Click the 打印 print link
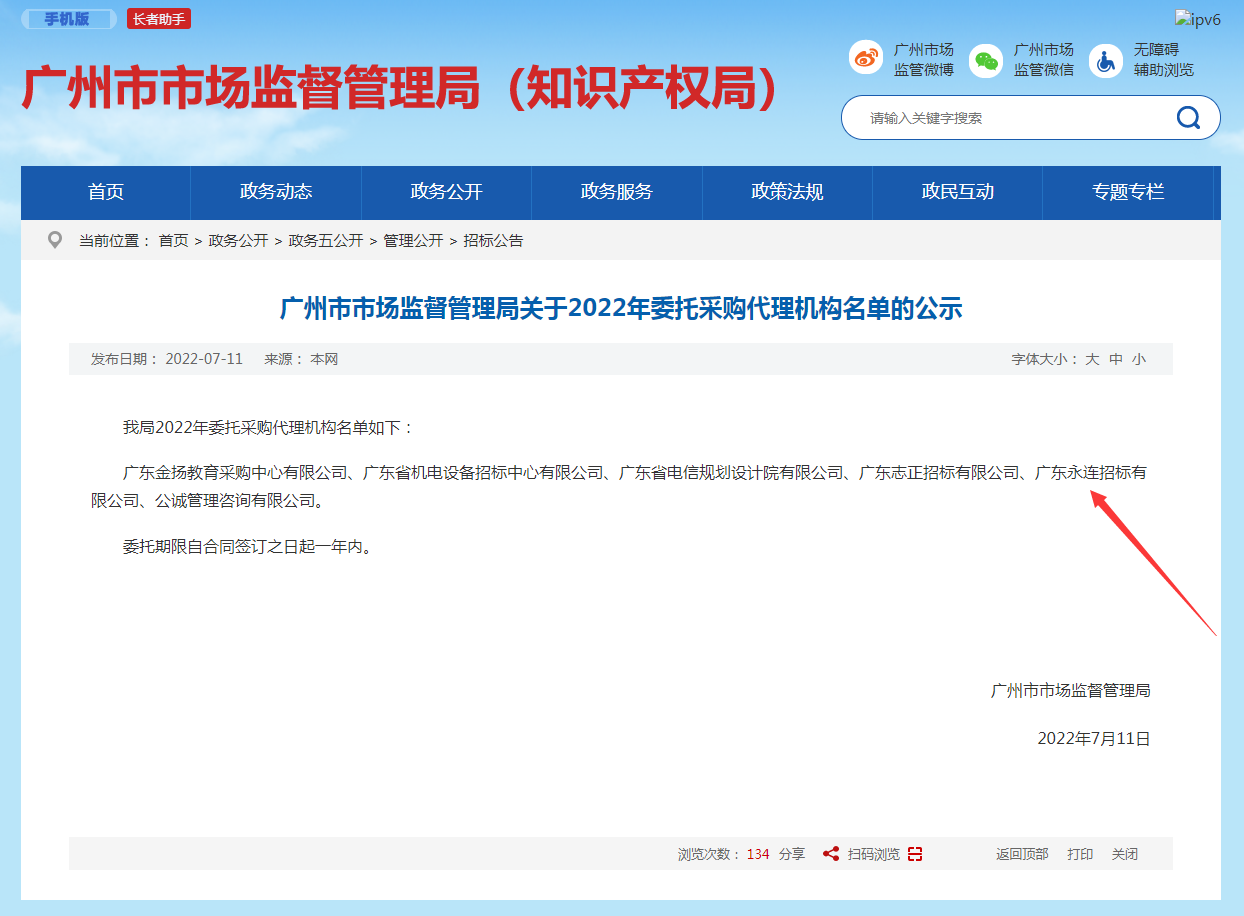Image resolution: width=1244 pixels, height=916 pixels. click(1080, 854)
